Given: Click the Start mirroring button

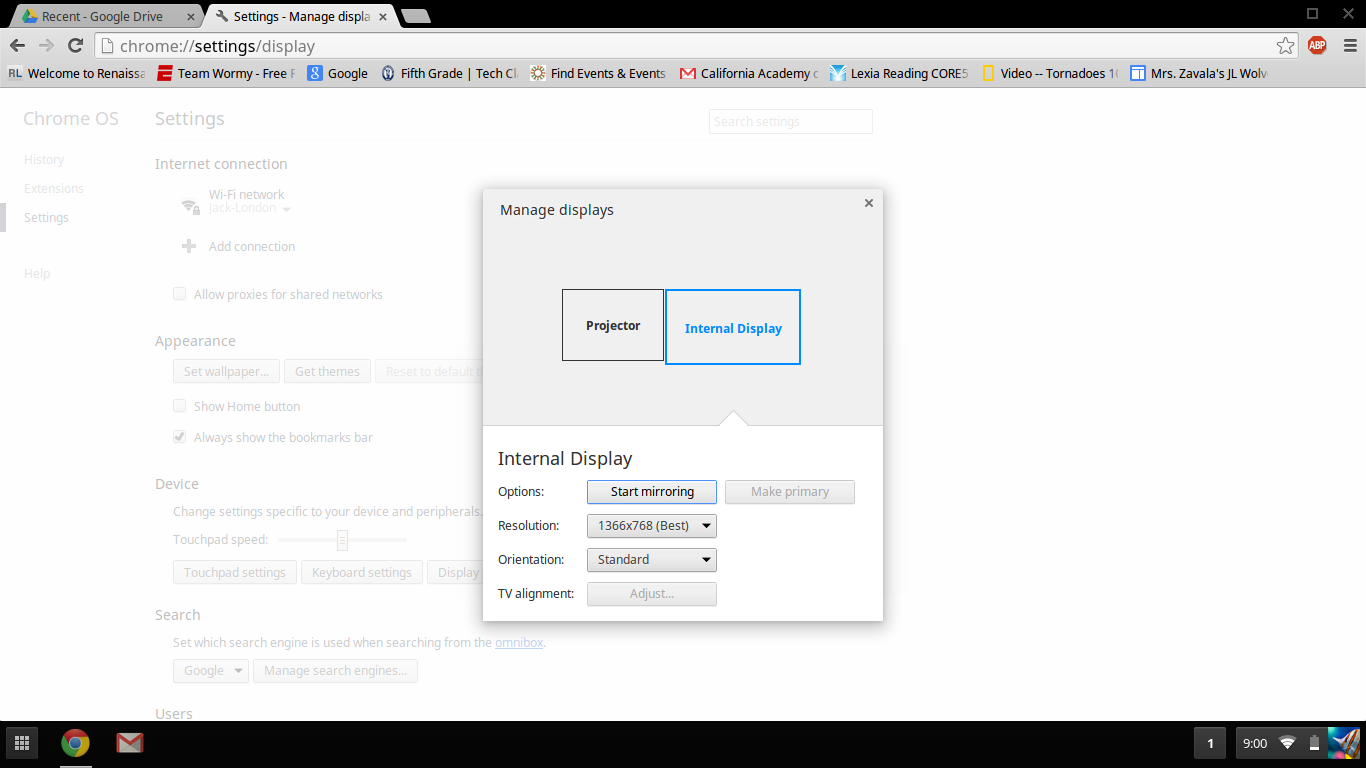Looking at the screenshot, I should click(652, 492).
